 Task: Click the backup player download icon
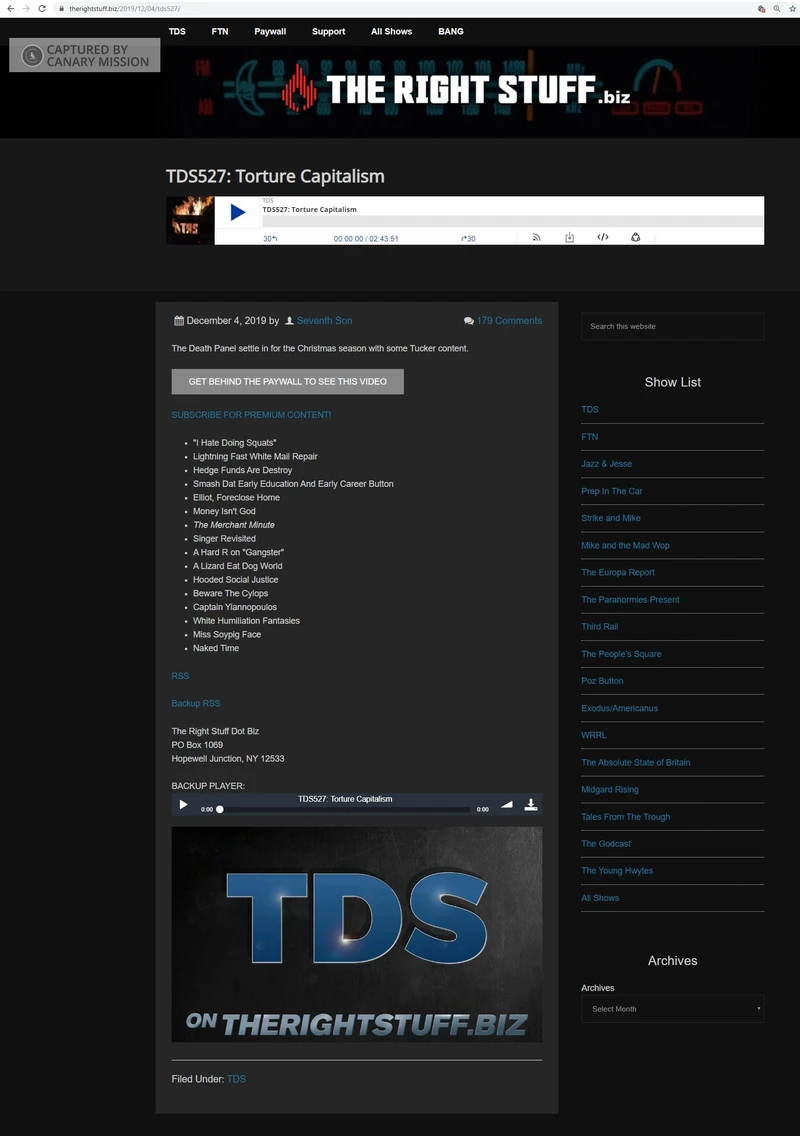pos(530,804)
